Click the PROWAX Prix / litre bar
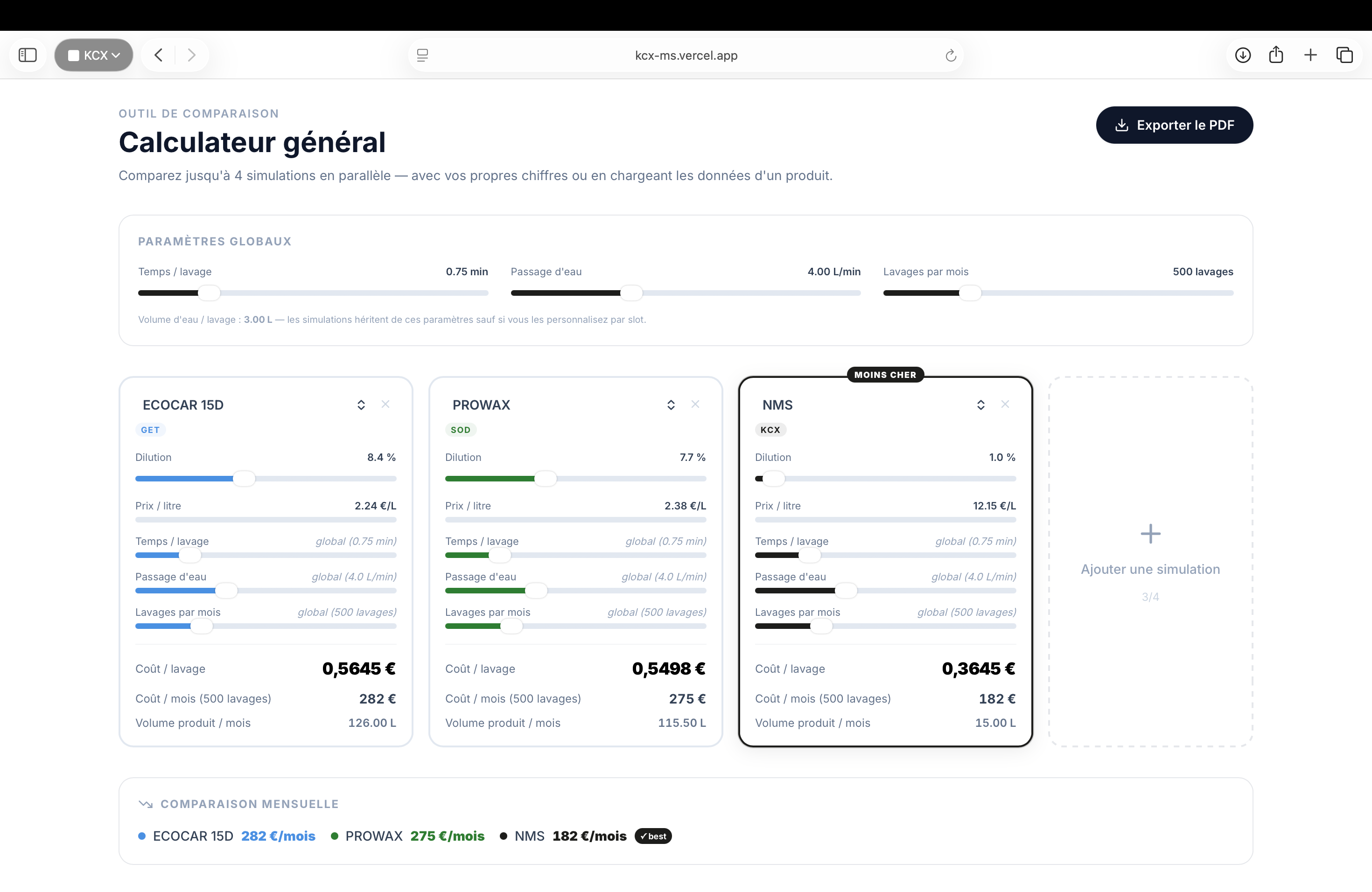 [x=575, y=520]
